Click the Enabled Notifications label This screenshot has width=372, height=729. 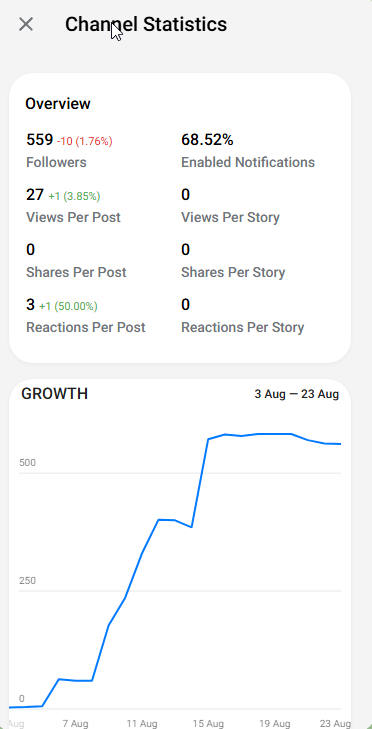[248, 162]
